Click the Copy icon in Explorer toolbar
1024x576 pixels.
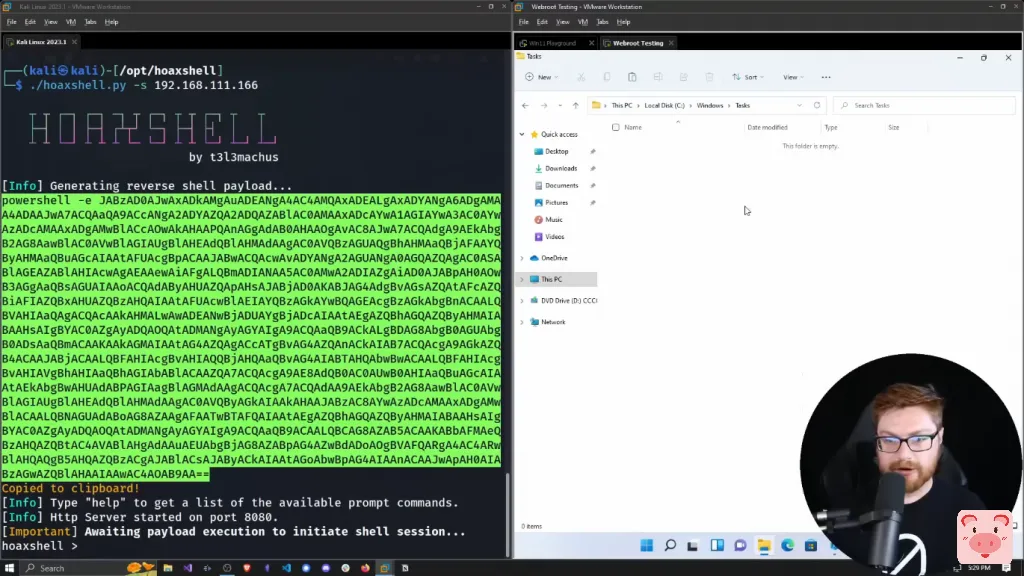607,77
